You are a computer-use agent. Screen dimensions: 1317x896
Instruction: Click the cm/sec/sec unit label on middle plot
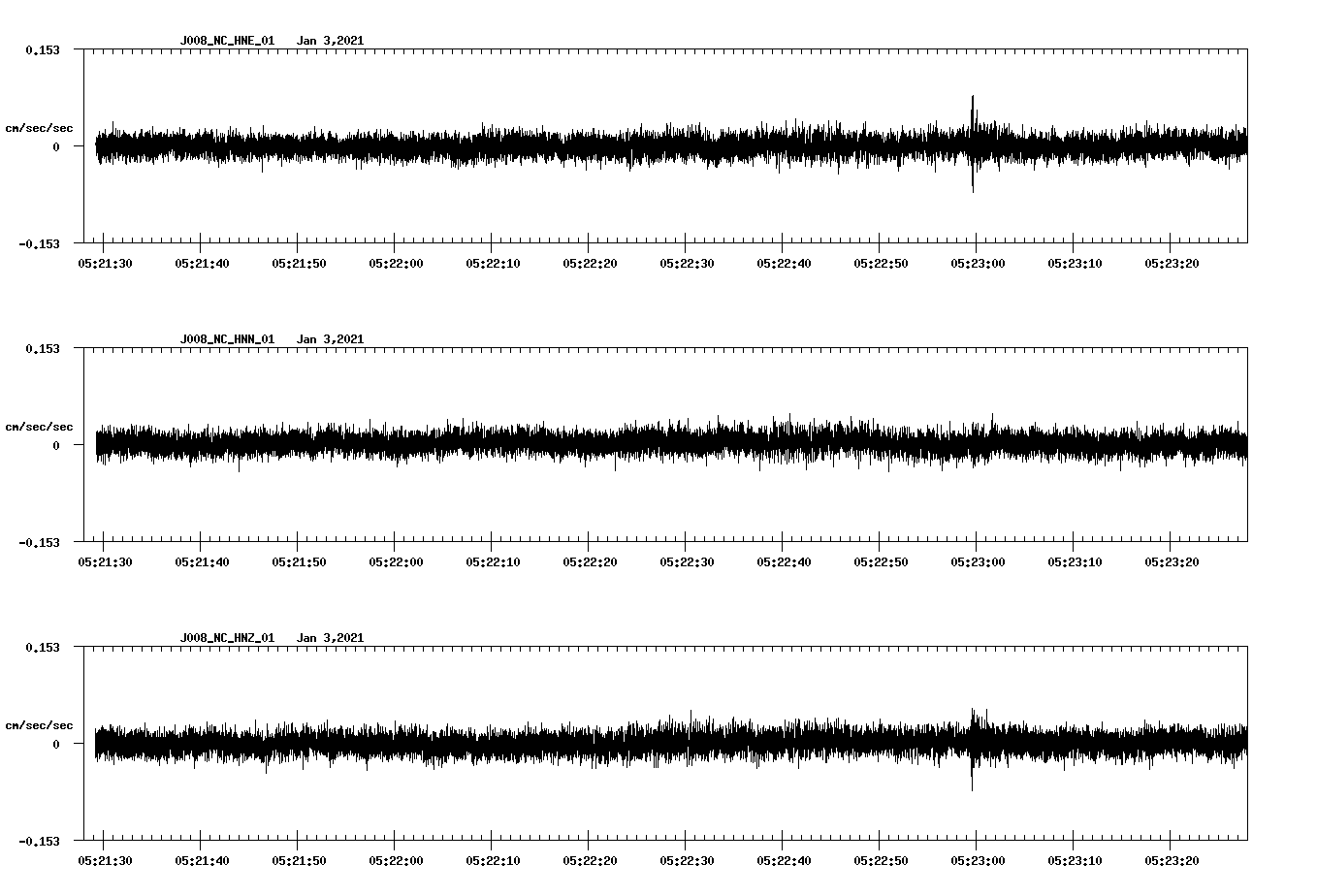click(x=40, y=426)
